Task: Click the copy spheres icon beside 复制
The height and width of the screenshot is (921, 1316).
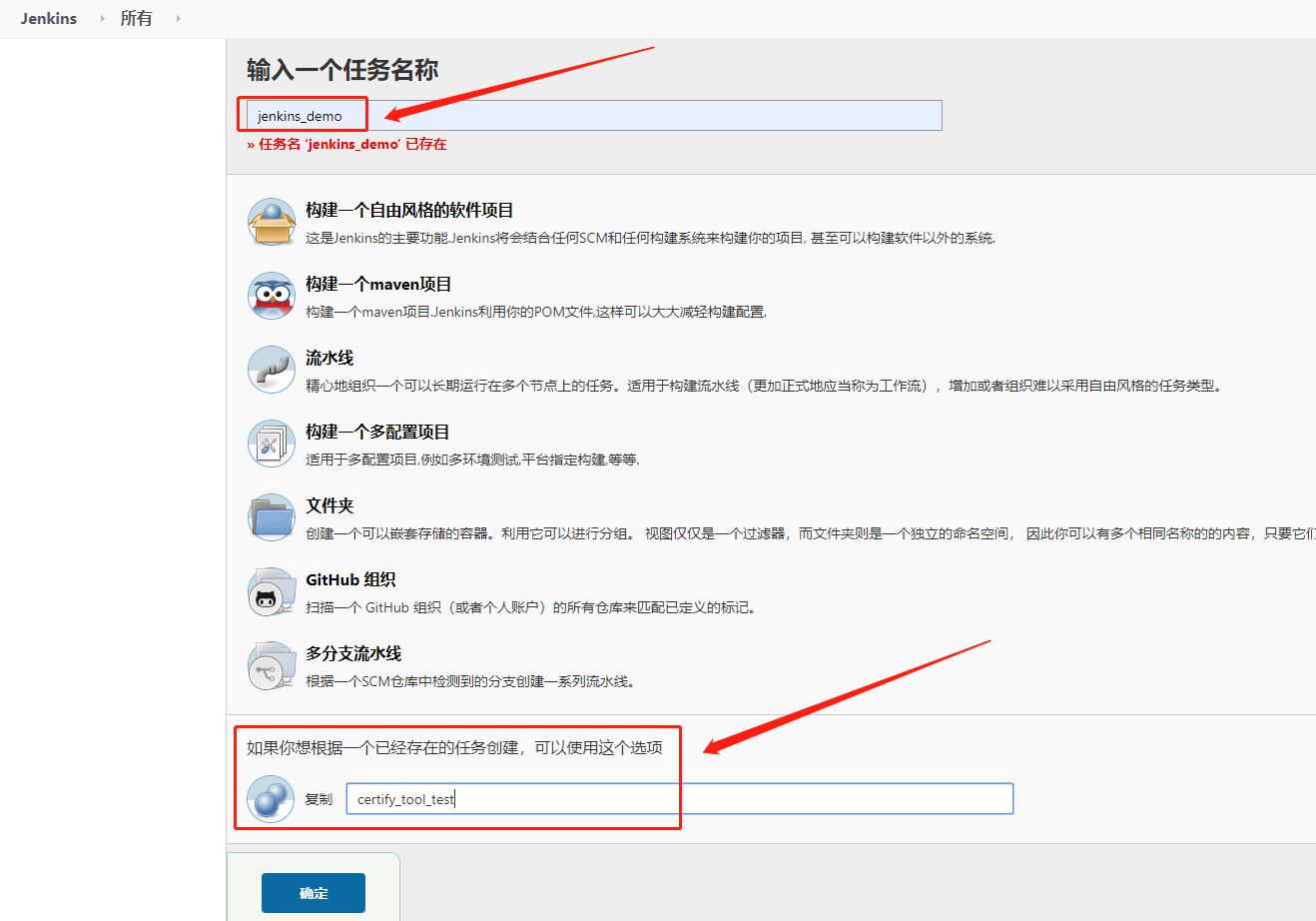Action: (x=271, y=799)
